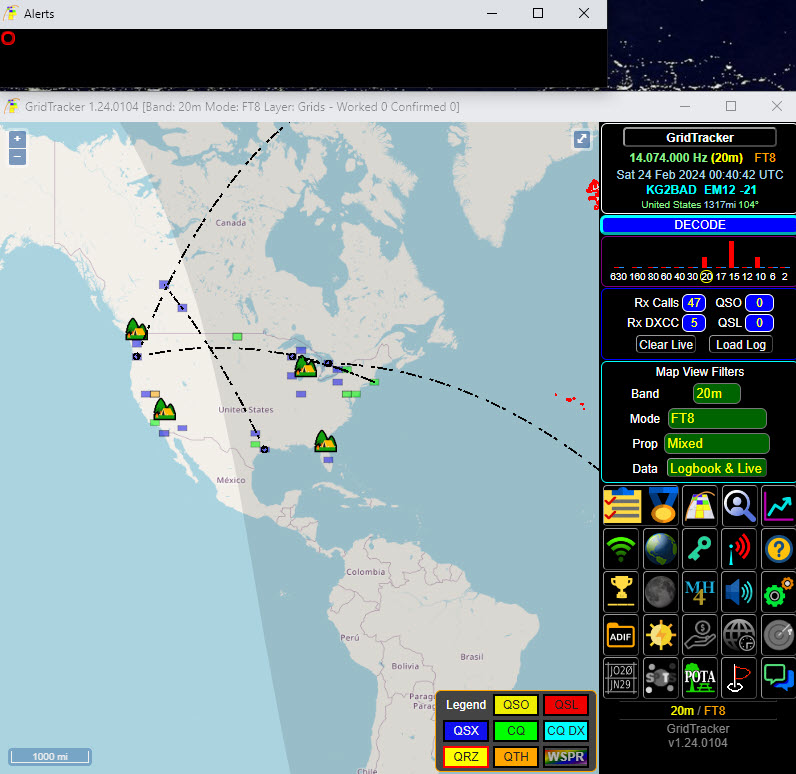This screenshot has width=796, height=774.
Task: Click the callsign lookup magnifier icon
Action: [740, 506]
